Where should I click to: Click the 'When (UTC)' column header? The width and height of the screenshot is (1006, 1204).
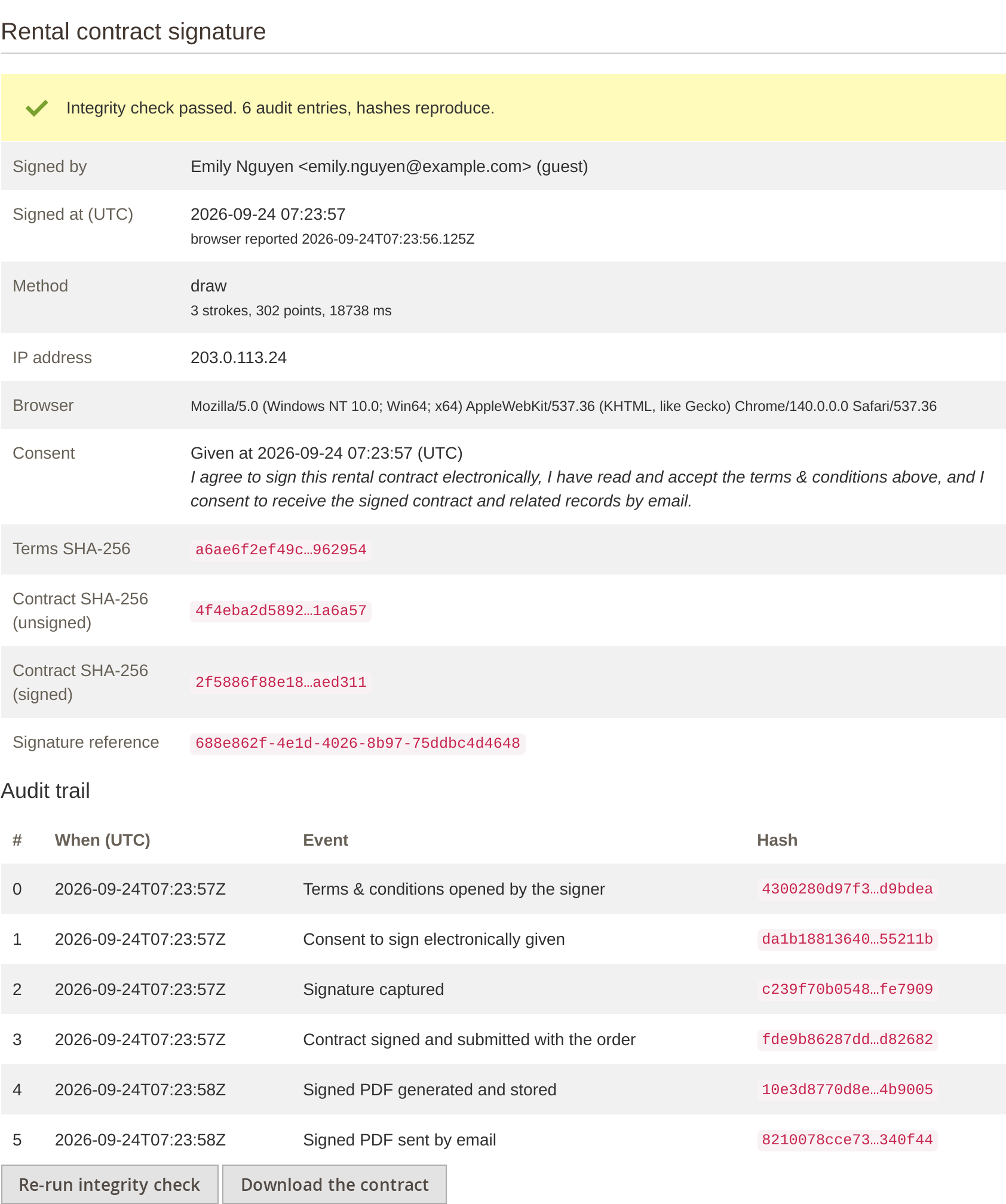103,840
